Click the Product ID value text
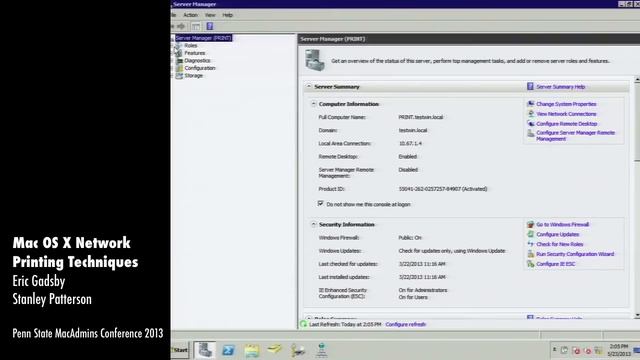This screenshot has height=360, width=640. (443, 189)
